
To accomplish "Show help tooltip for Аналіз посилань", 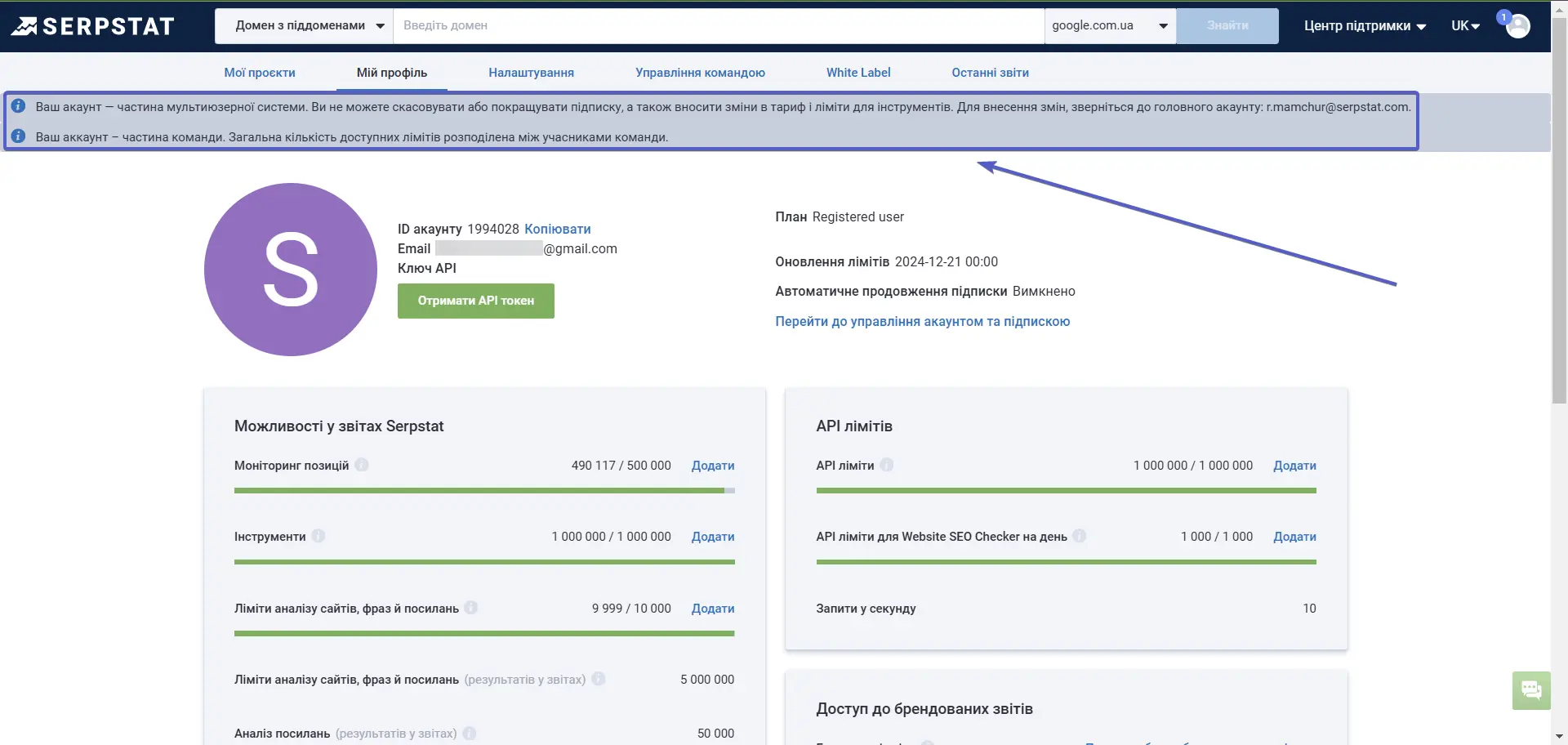I will coord(470,734).
